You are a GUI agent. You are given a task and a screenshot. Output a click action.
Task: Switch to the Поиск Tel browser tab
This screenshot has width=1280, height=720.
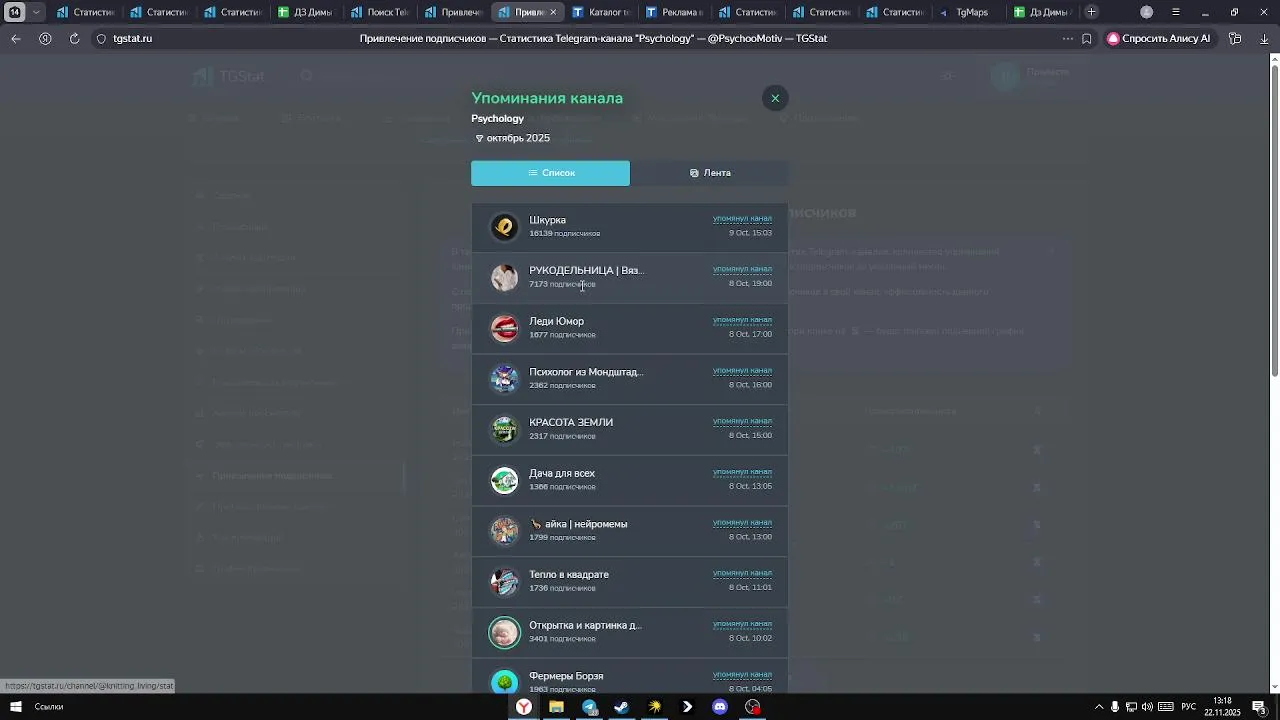[380, 12]
